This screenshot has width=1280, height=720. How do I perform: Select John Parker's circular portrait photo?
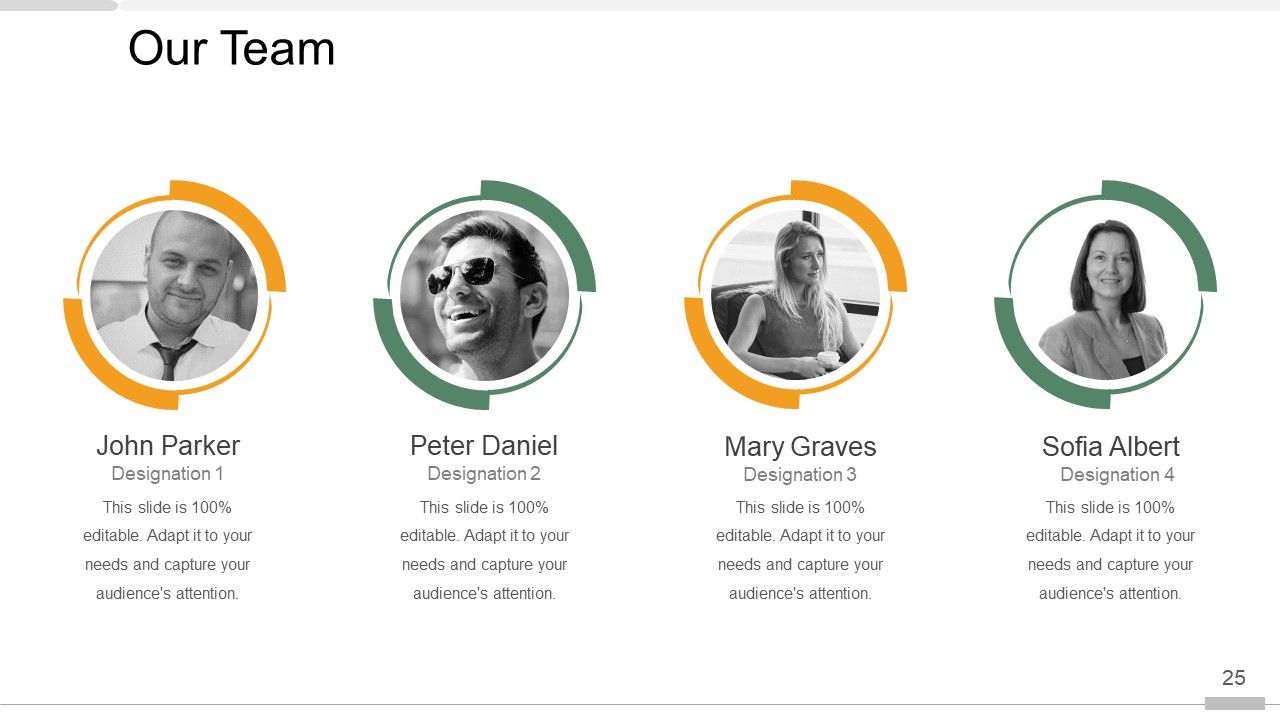[174, 295]
